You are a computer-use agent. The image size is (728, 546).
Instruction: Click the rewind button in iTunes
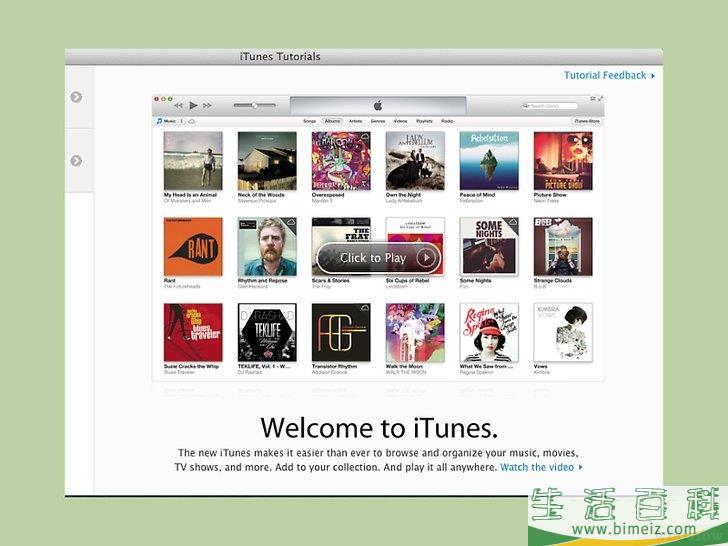coord(178,106)
